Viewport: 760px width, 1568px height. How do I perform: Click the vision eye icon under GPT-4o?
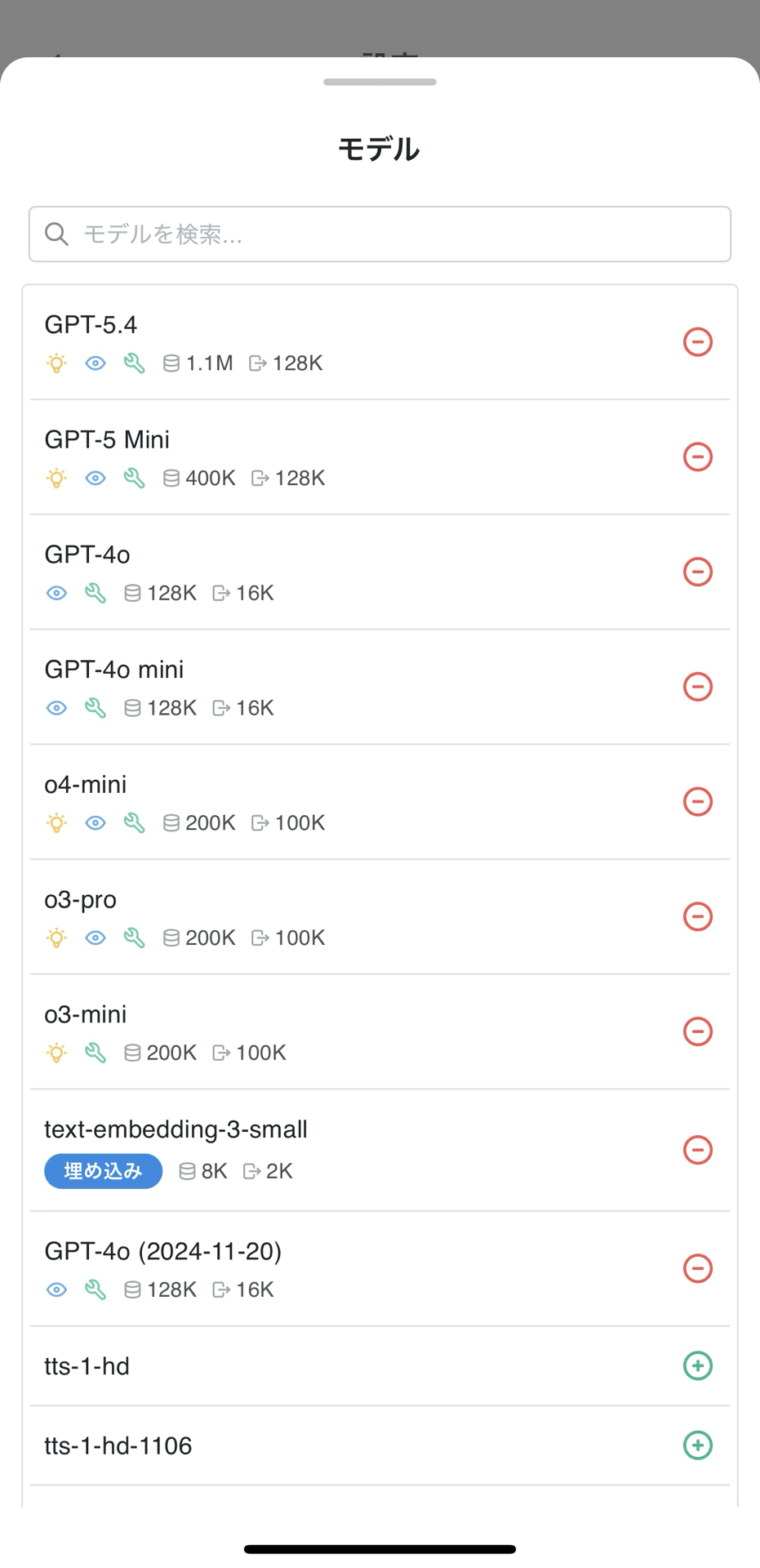(x=56, y=593)
